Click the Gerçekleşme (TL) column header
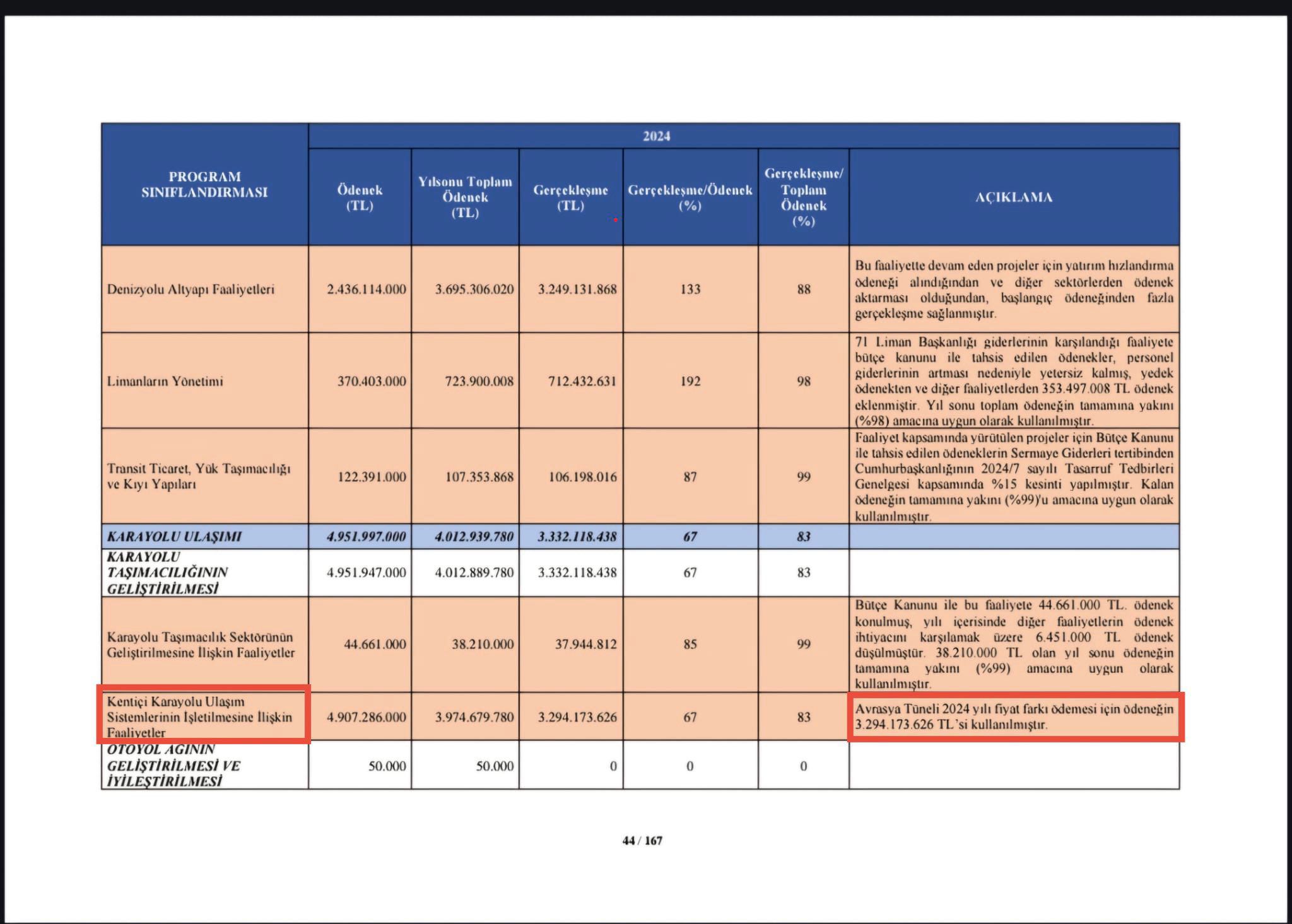 click(x=570, y=197)
